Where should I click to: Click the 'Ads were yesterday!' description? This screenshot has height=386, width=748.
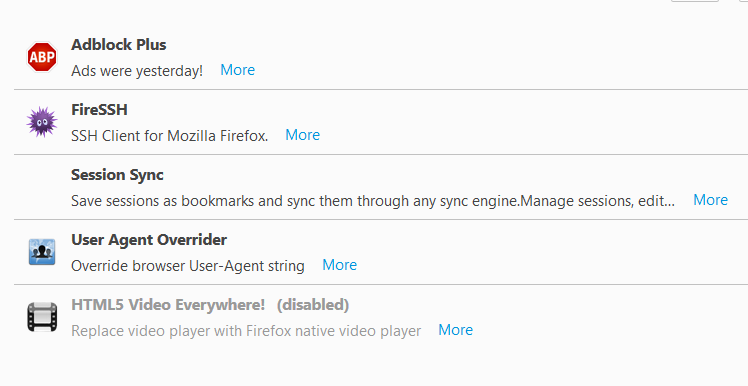click(x=137, y=71)
